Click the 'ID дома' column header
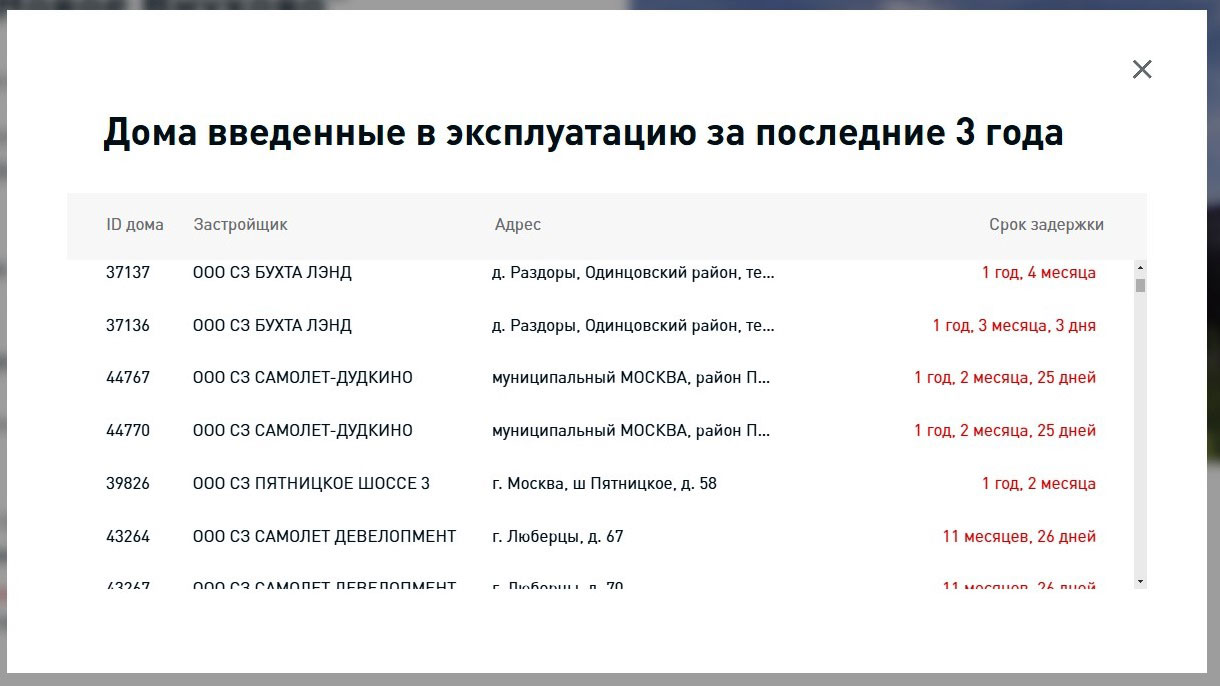This screenshot has height=686, width=1220. point(134,225)
